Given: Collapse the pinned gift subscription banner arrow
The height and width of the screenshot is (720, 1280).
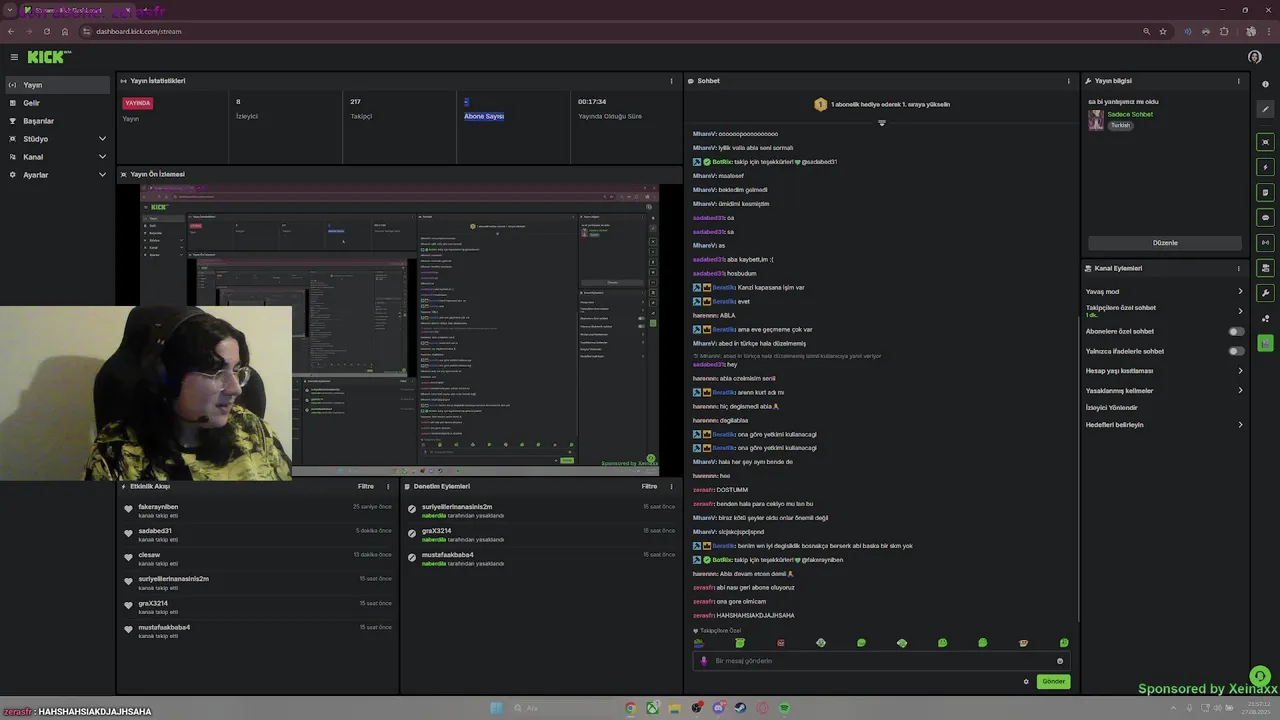Looking at the screenshot, I should [881, 123].
